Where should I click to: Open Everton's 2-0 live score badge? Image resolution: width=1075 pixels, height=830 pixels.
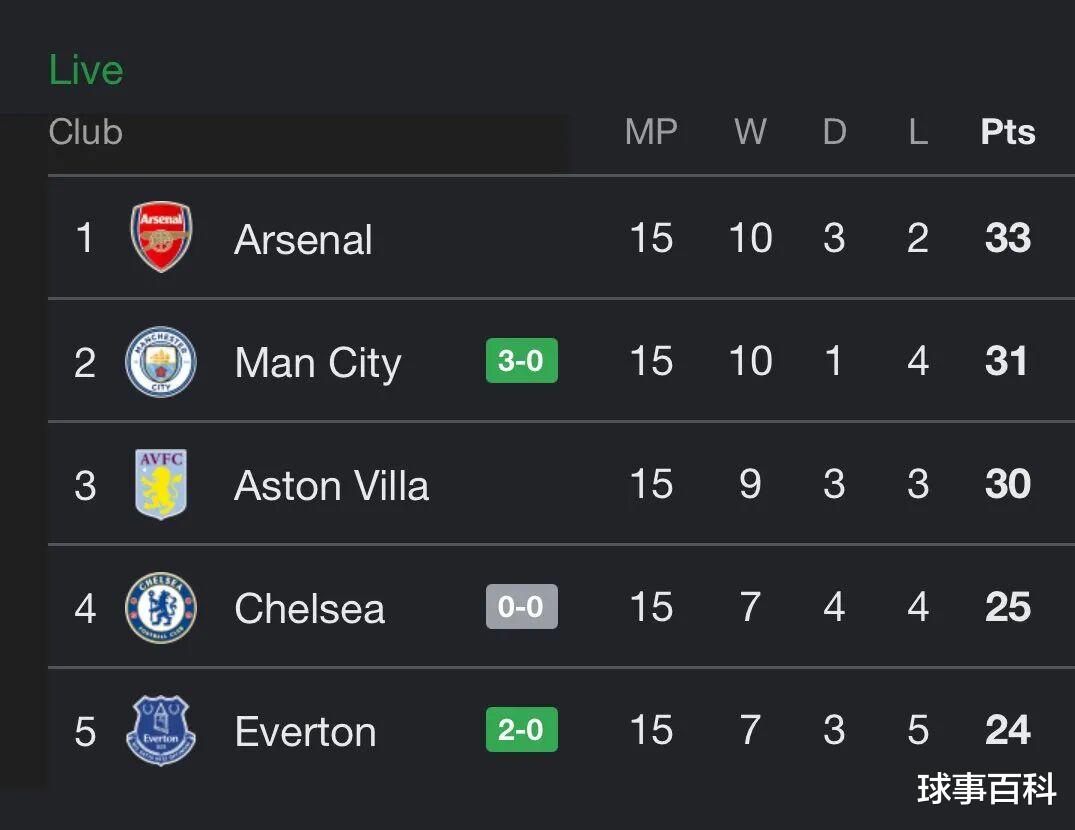click(521, 730)
